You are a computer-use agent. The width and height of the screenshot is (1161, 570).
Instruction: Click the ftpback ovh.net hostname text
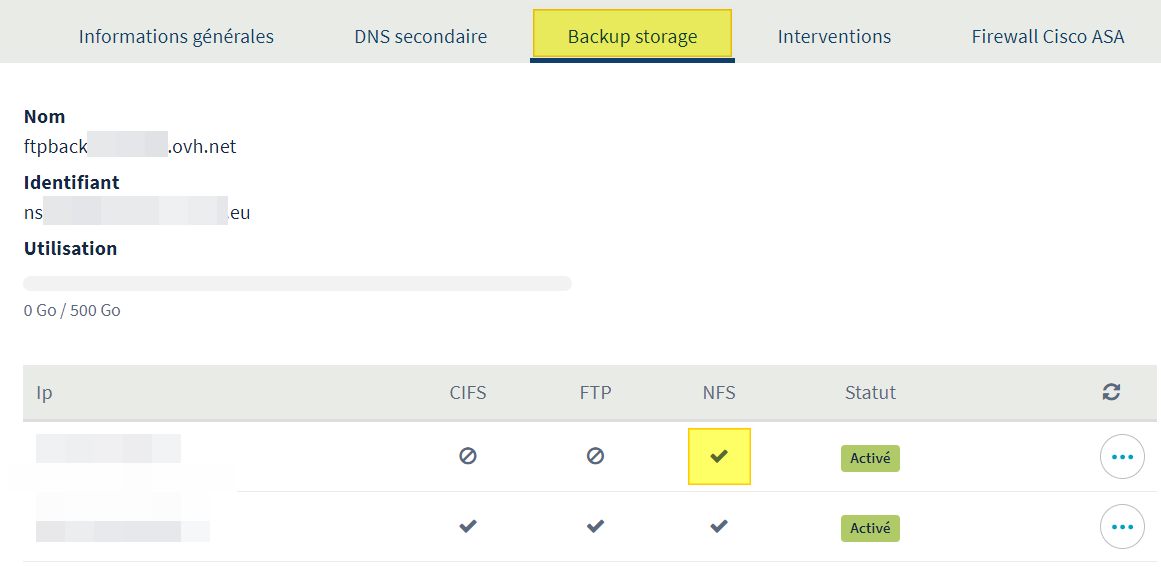tap(130, 147)
